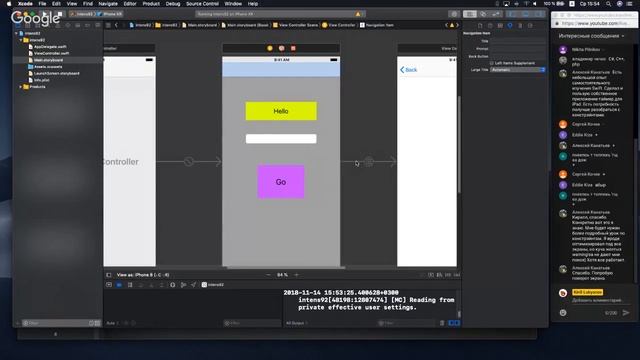Viewport: 640px width, 360px height.
Task: Open the Library button in toolbar
Action: pyautogui.click(x=454, y=14)
